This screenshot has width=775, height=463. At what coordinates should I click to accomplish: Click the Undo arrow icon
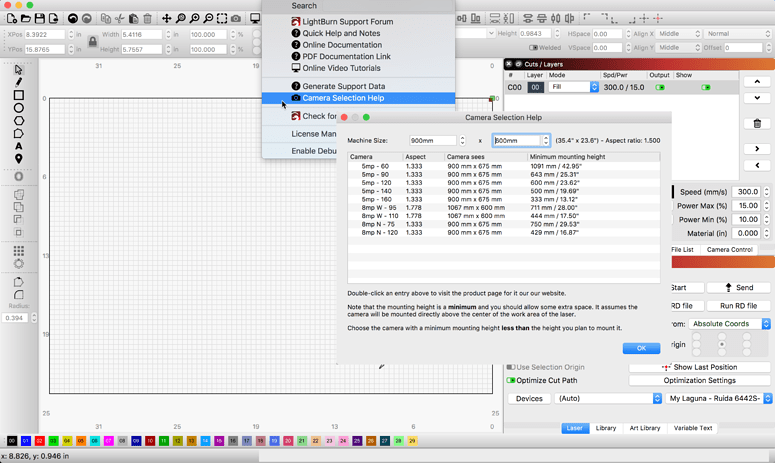pyautogui.click(x=73, y=19)
